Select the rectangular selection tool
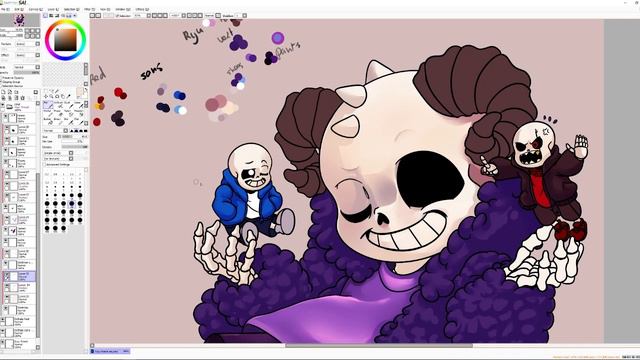Viewport: 640px width, 360px height. pos(45,91)
